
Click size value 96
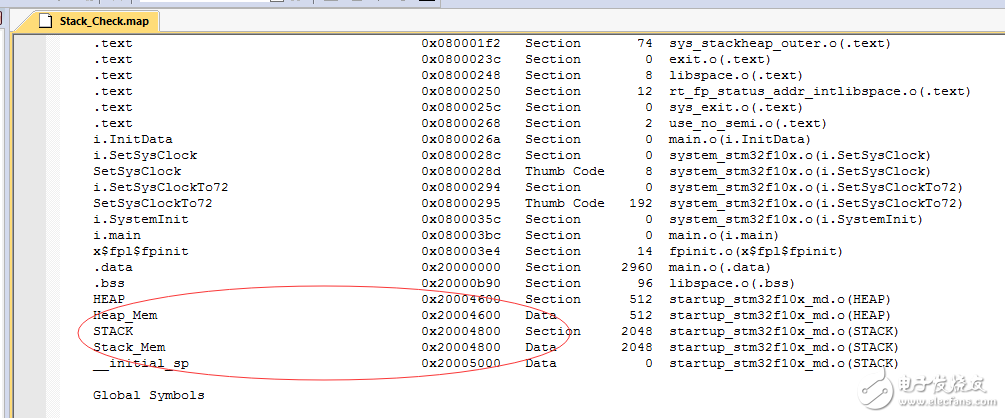[645, 284]
